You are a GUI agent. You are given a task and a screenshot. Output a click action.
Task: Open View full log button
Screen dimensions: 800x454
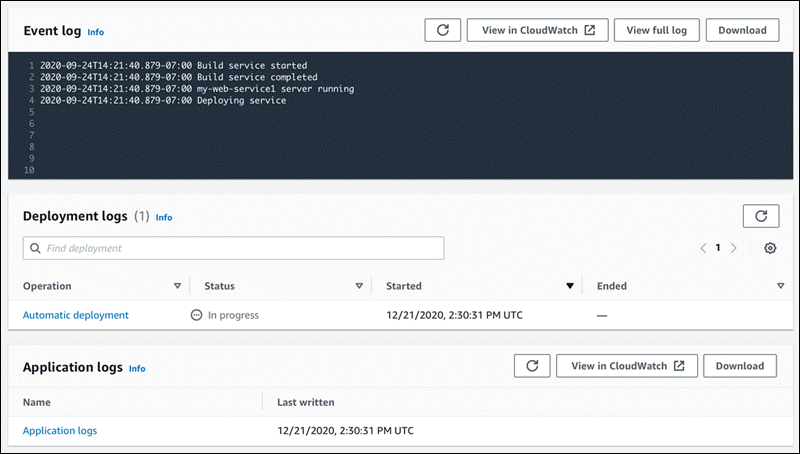point(656,30)
